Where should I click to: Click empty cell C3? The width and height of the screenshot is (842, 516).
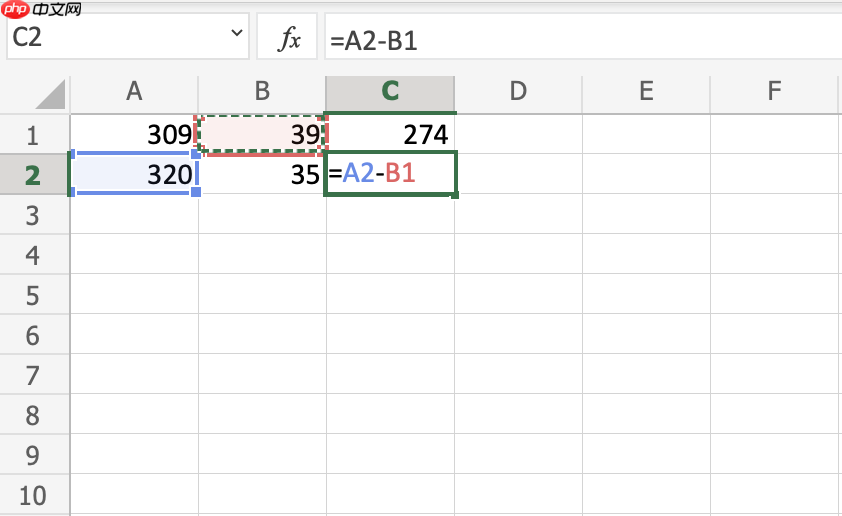(390, 214)
